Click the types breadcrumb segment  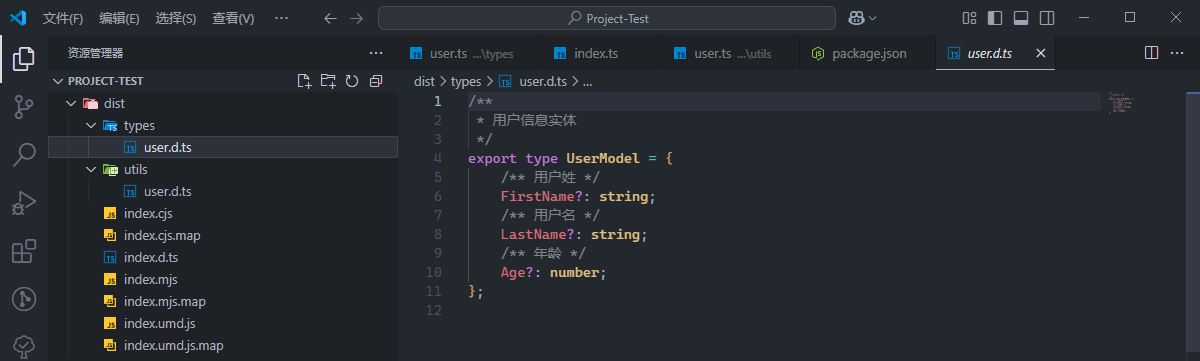click(466, 82)
